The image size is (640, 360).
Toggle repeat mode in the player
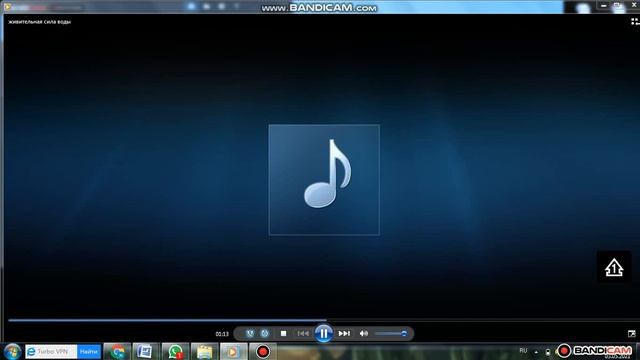(x=264, y=333)
